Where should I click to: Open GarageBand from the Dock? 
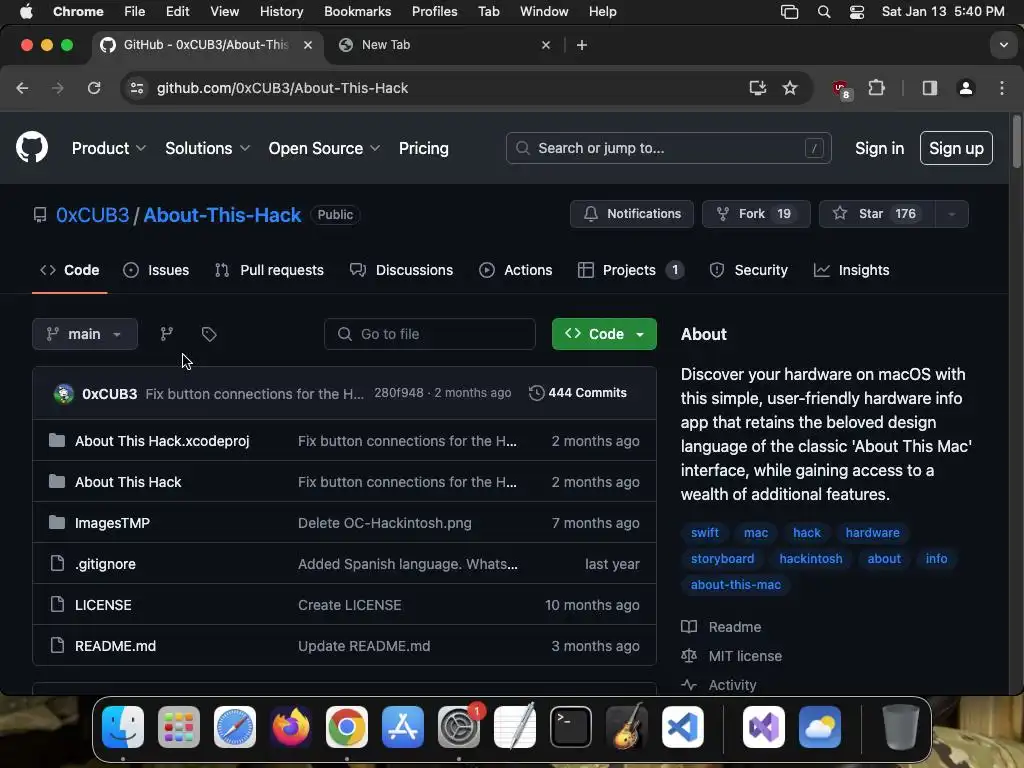627,727
